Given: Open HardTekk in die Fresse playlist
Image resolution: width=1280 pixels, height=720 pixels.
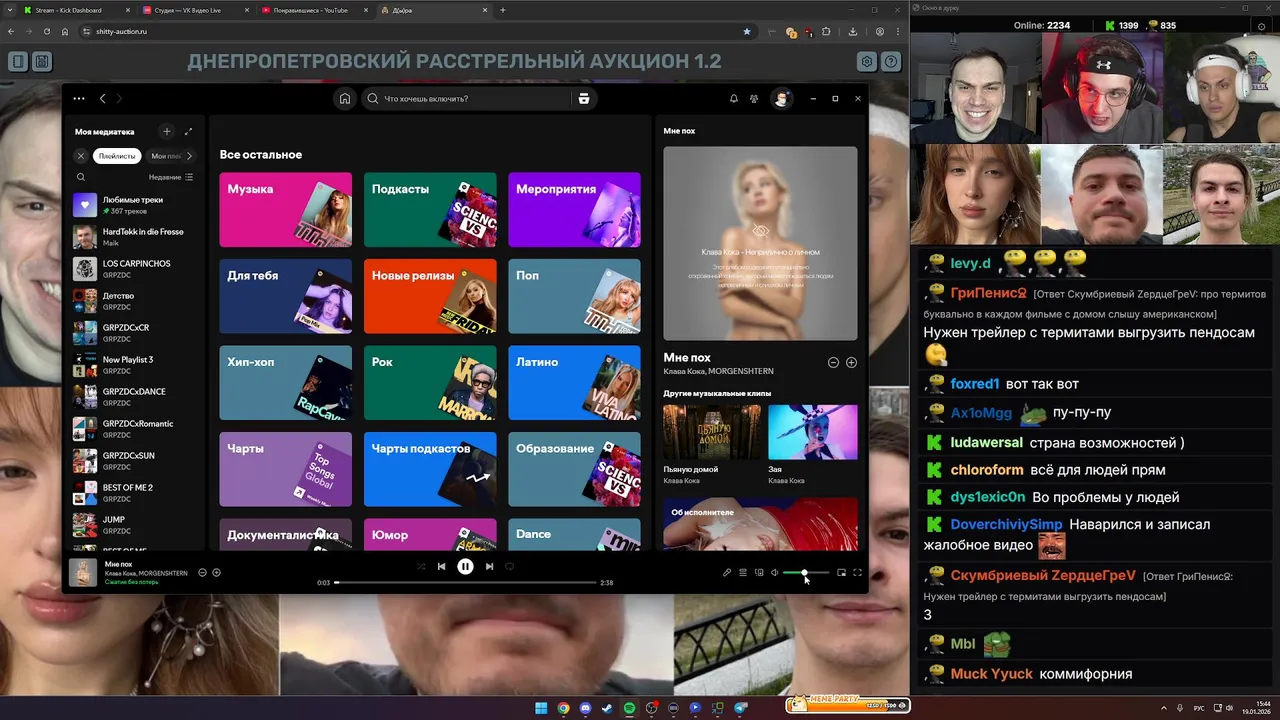Looking at the screenshot, I should 134,237.
